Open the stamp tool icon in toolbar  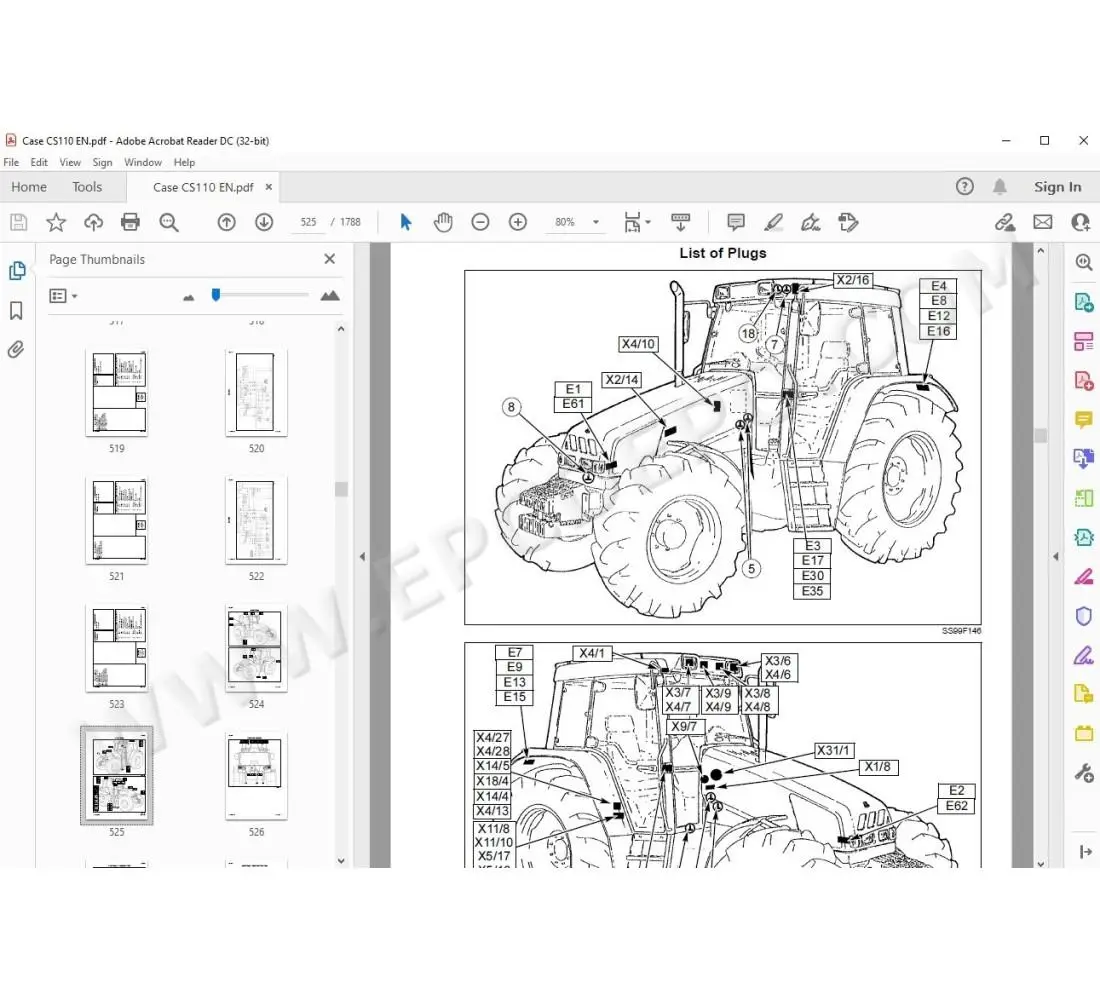pyautogui.click(x=847, y=222)
